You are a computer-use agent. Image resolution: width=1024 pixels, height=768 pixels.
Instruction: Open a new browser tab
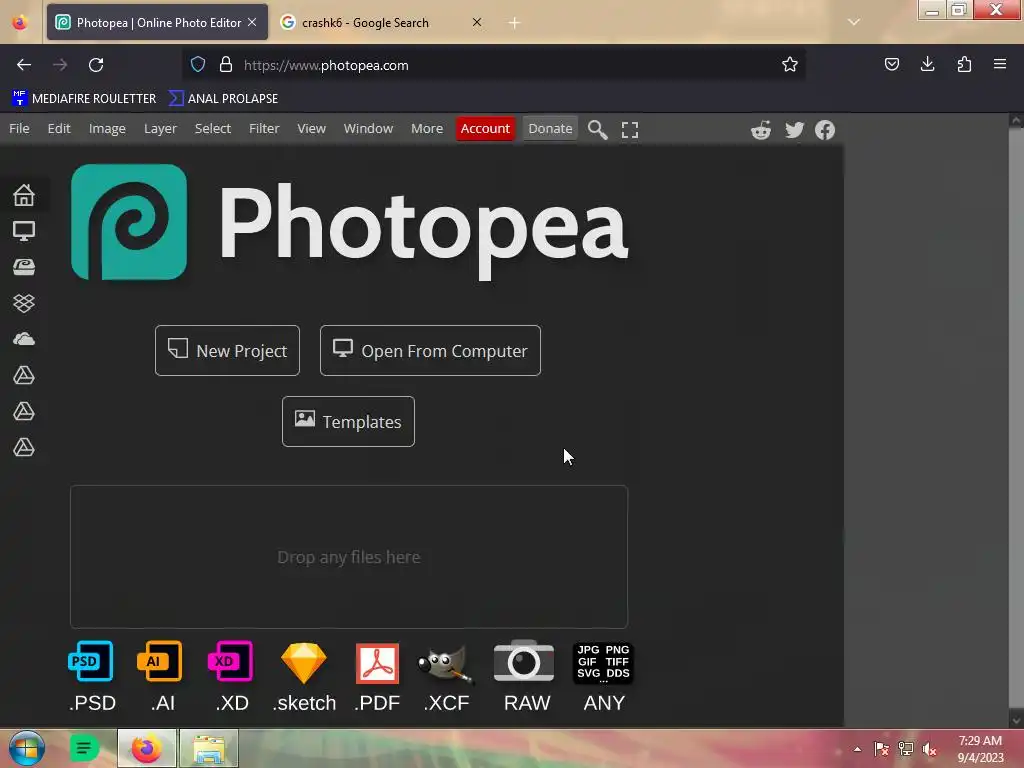coord(515,23)
